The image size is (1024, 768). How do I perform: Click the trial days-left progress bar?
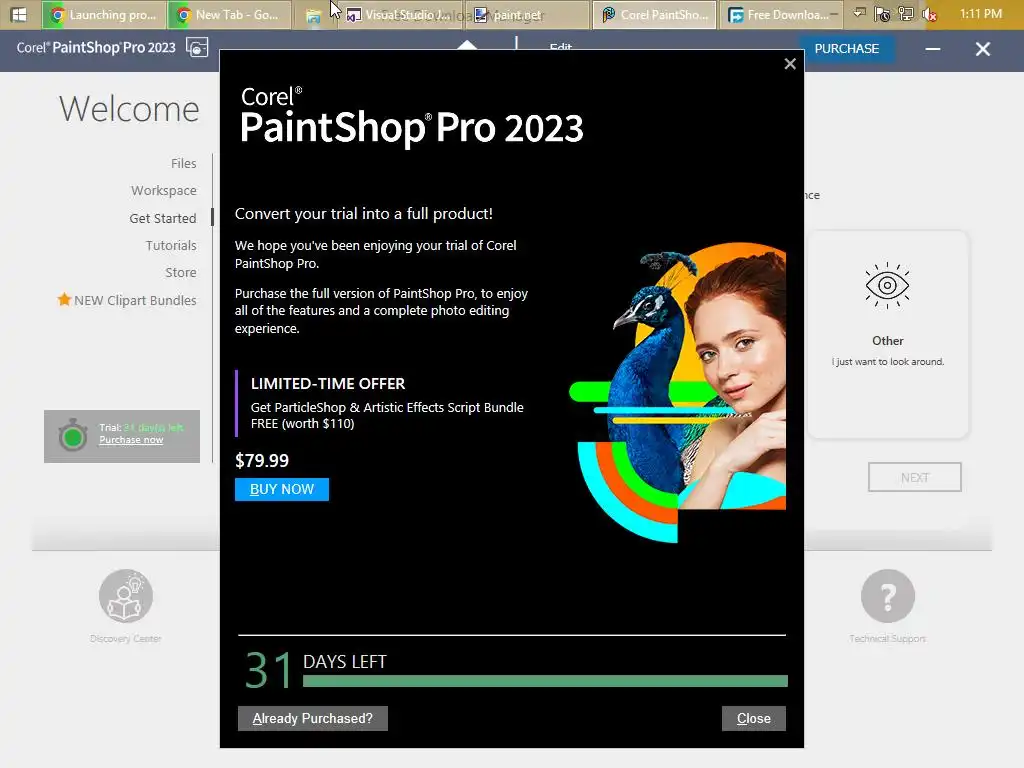tap(545, 681)
